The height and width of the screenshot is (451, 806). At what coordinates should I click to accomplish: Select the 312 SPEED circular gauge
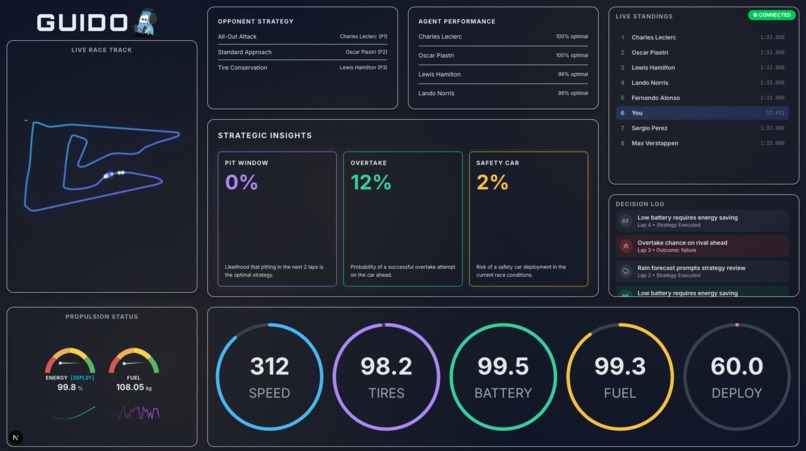point(269,377)
